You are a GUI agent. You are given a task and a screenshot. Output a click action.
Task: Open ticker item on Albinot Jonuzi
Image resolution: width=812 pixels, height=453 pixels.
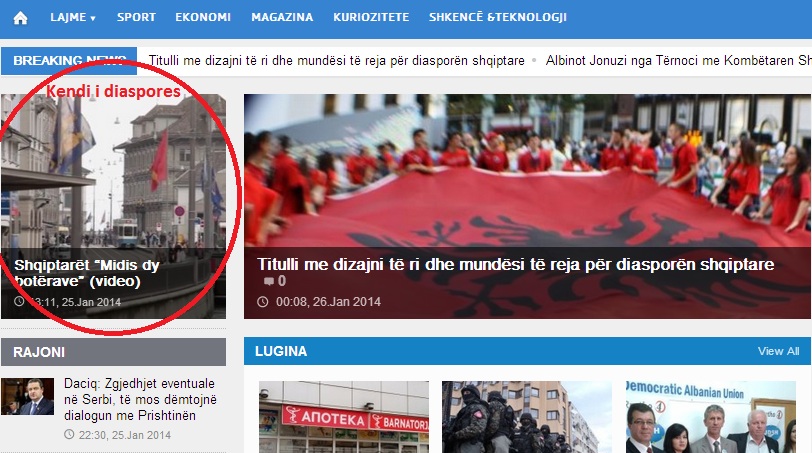pos(678,61)
